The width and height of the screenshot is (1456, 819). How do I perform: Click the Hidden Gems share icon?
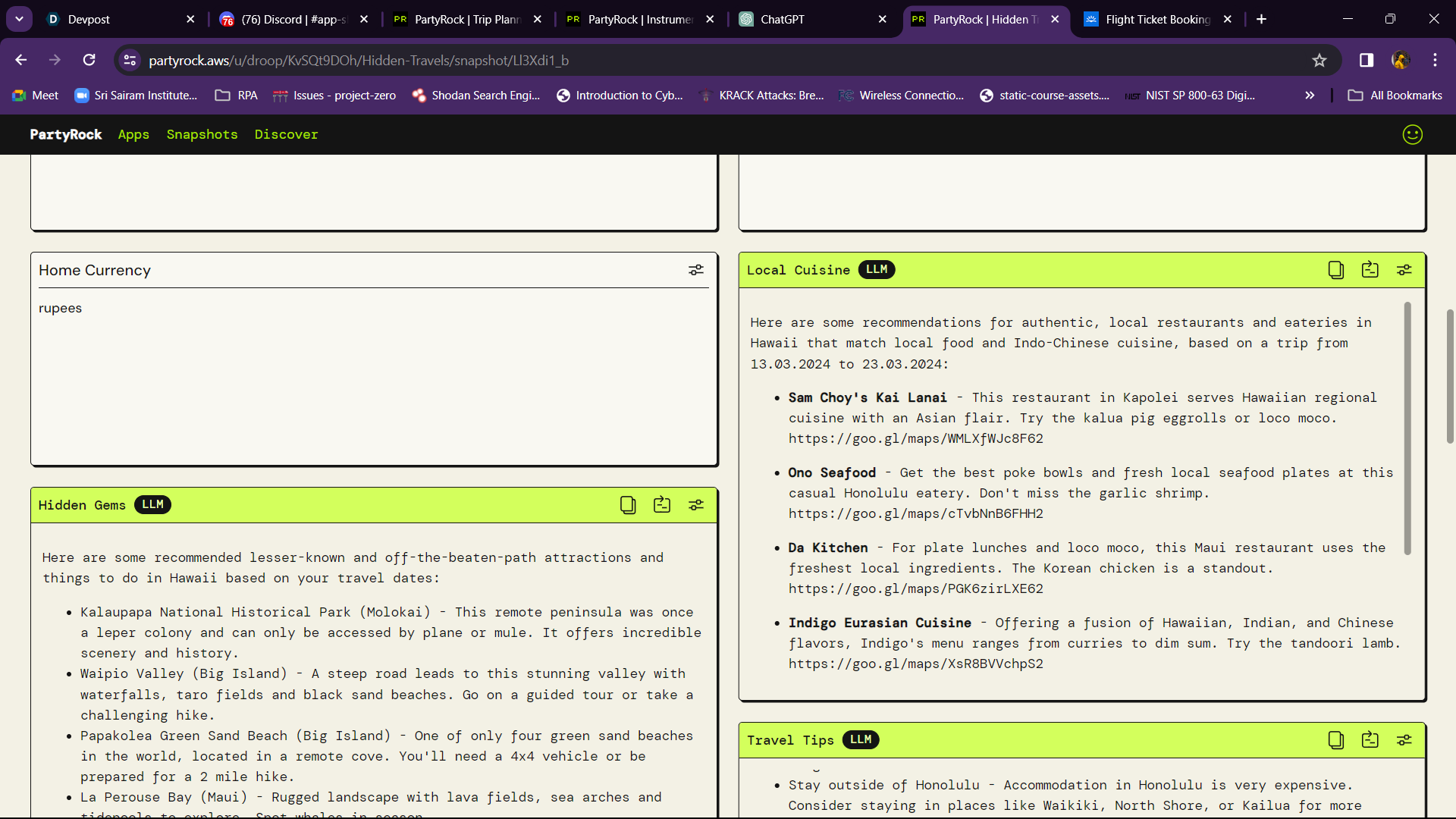(x=661, y=505)
